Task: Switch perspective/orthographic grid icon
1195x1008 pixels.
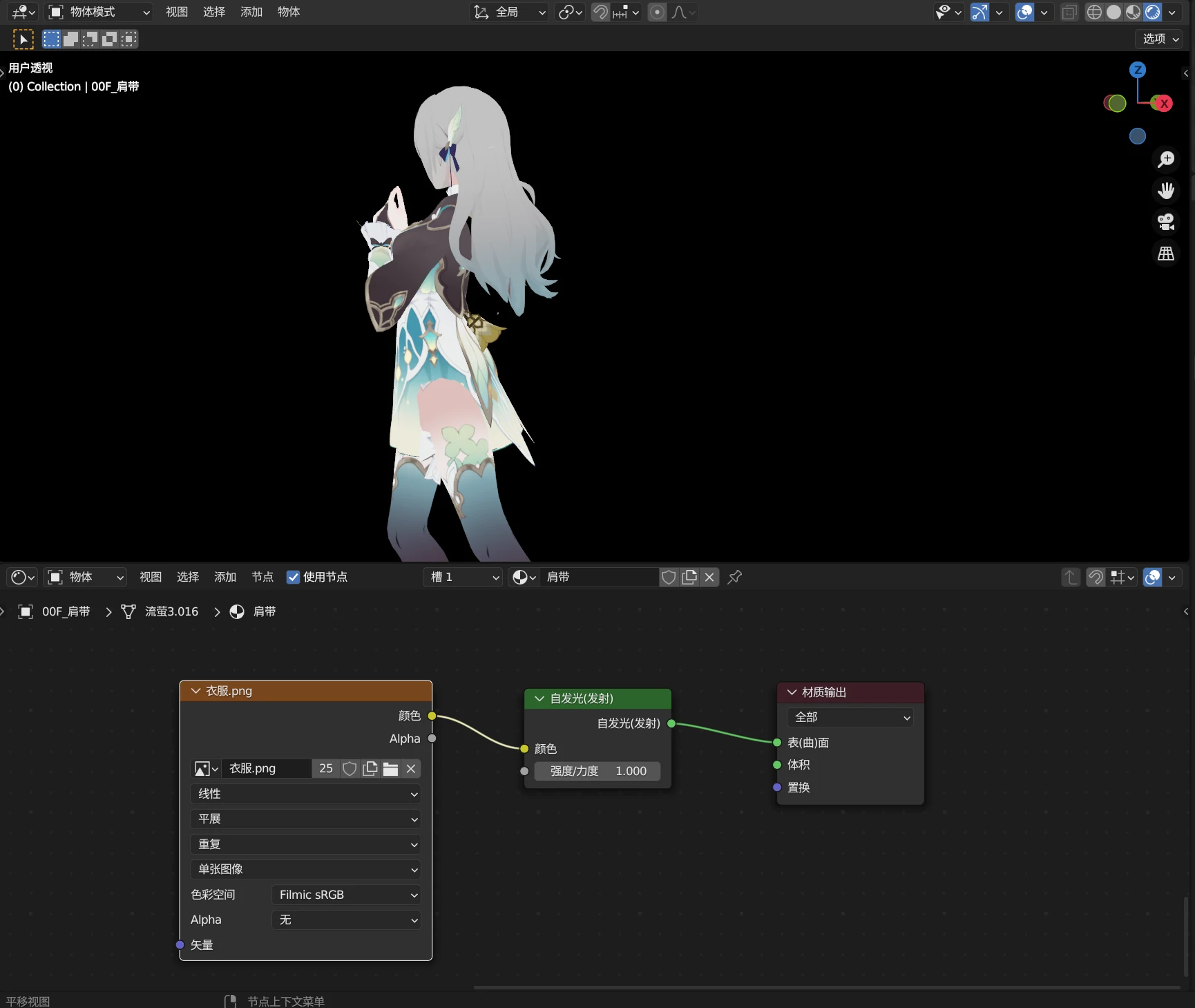Action: pos(1166,254)
